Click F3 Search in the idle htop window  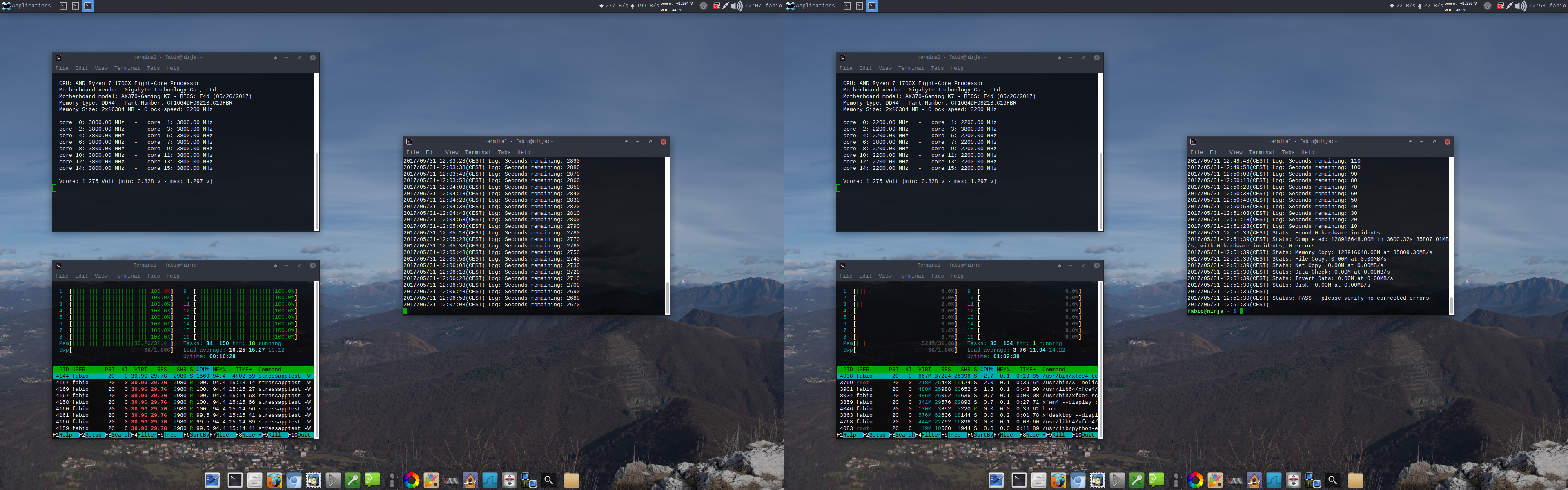(902, 435)
